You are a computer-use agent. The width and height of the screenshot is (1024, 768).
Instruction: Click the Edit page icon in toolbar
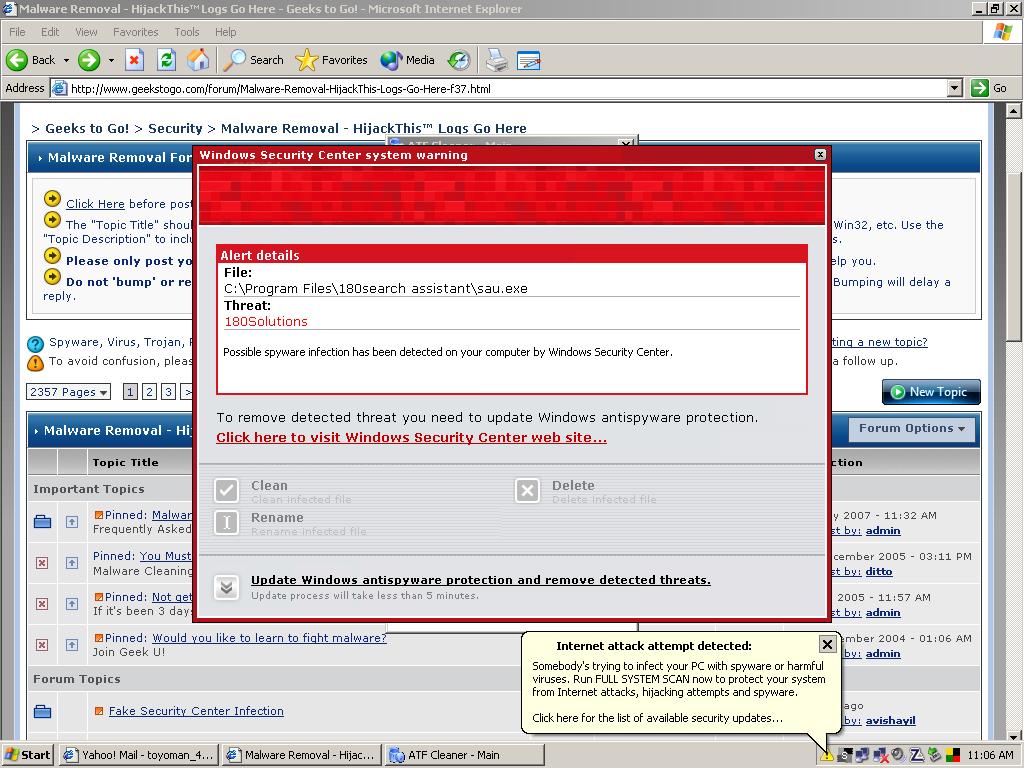coord(528,60)
